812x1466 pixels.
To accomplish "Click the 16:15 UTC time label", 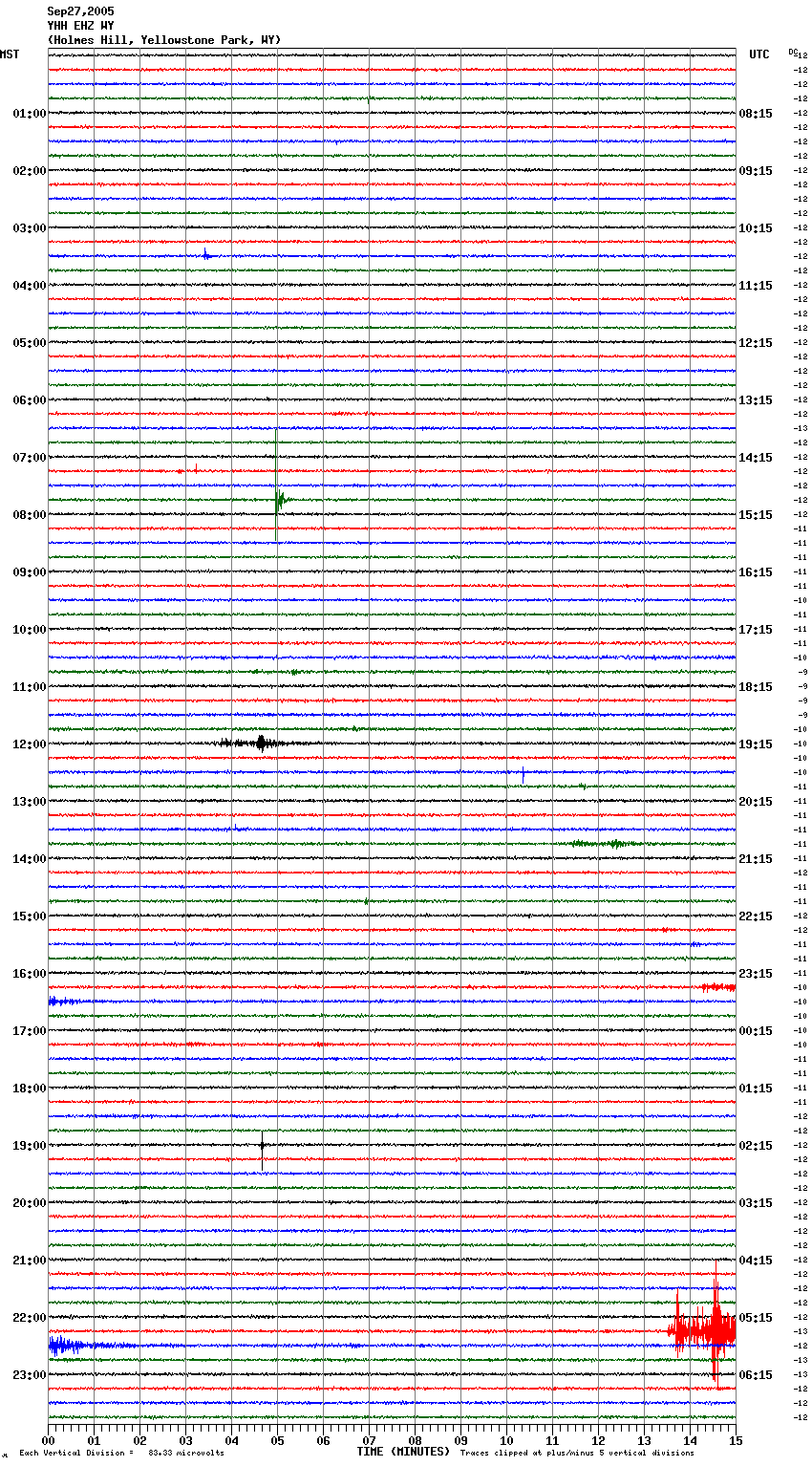I will click(756, 572).
